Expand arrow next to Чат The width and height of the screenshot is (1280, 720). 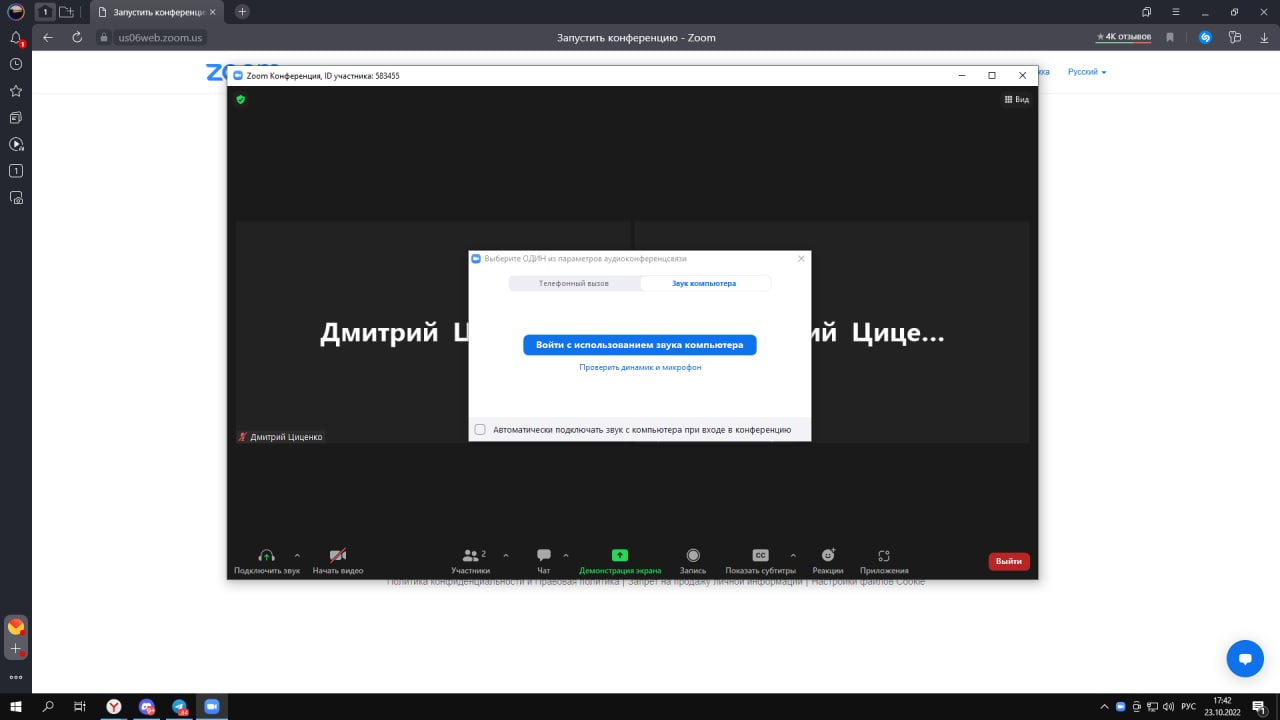point(566,555)
